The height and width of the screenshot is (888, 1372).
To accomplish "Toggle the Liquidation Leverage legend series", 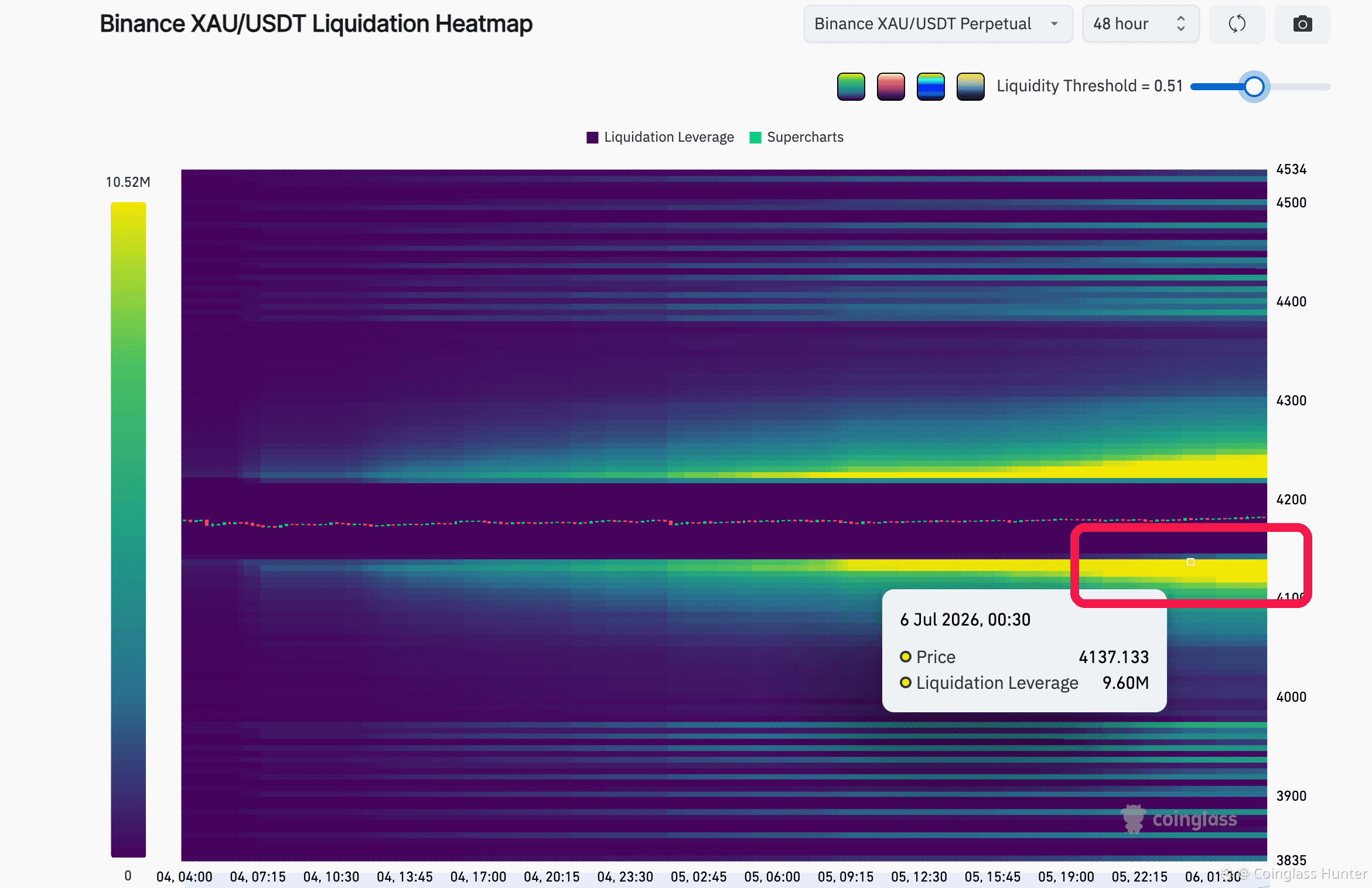I will point(660,137).
